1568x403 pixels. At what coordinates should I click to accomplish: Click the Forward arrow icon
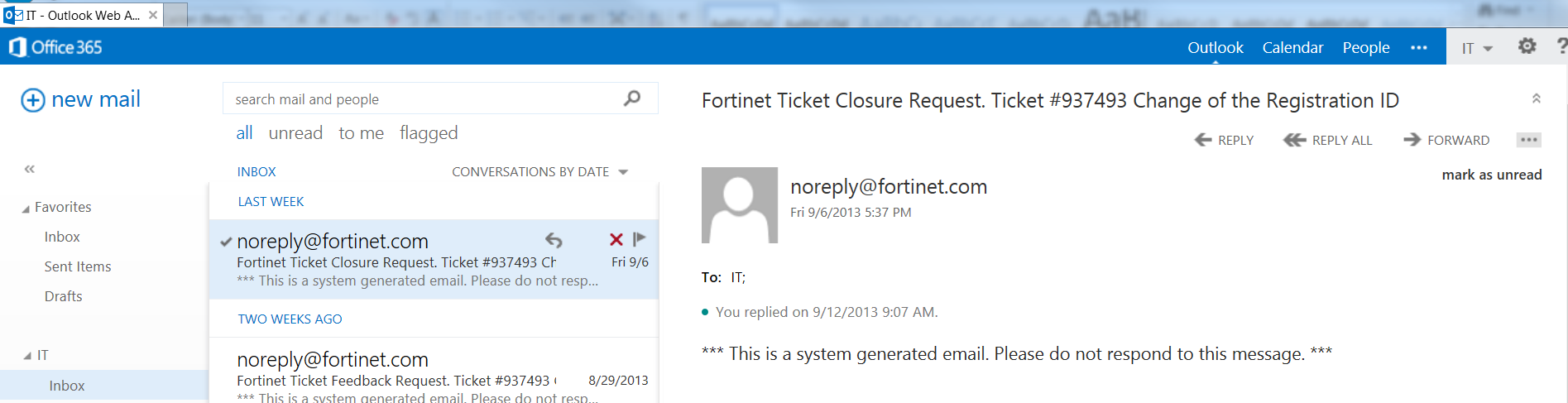click(1412, 140)
